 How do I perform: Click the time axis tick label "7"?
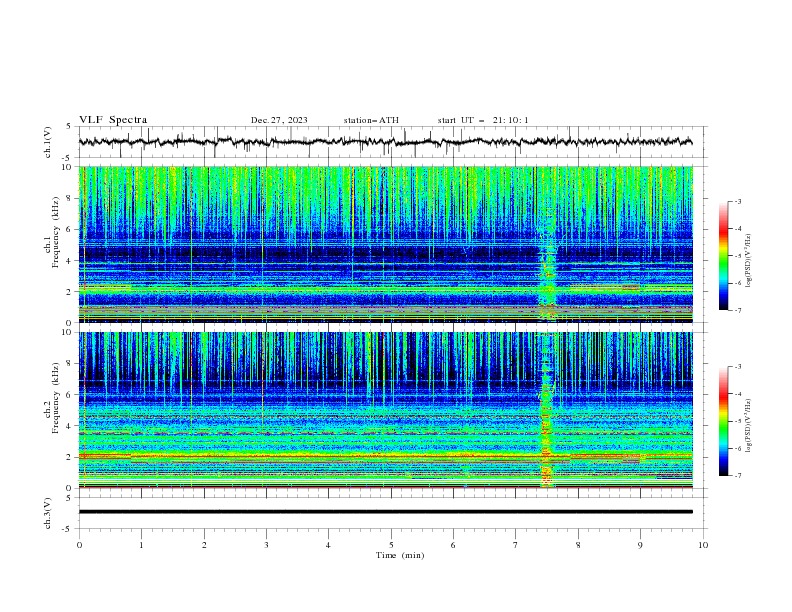516,545
